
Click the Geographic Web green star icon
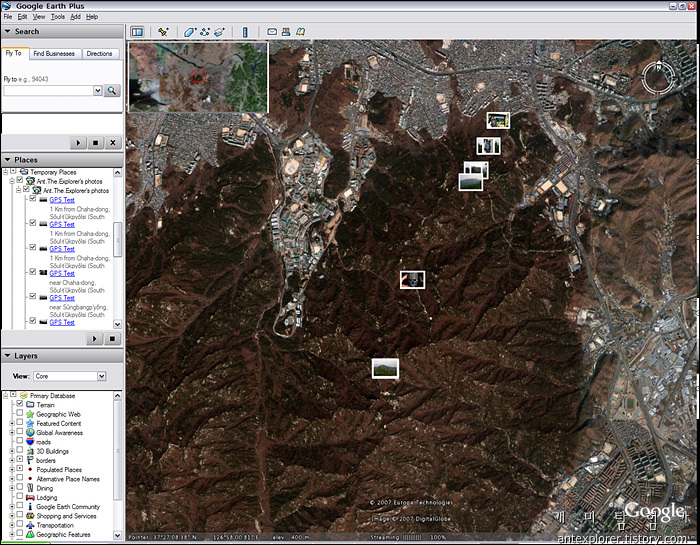pos(30,414)
